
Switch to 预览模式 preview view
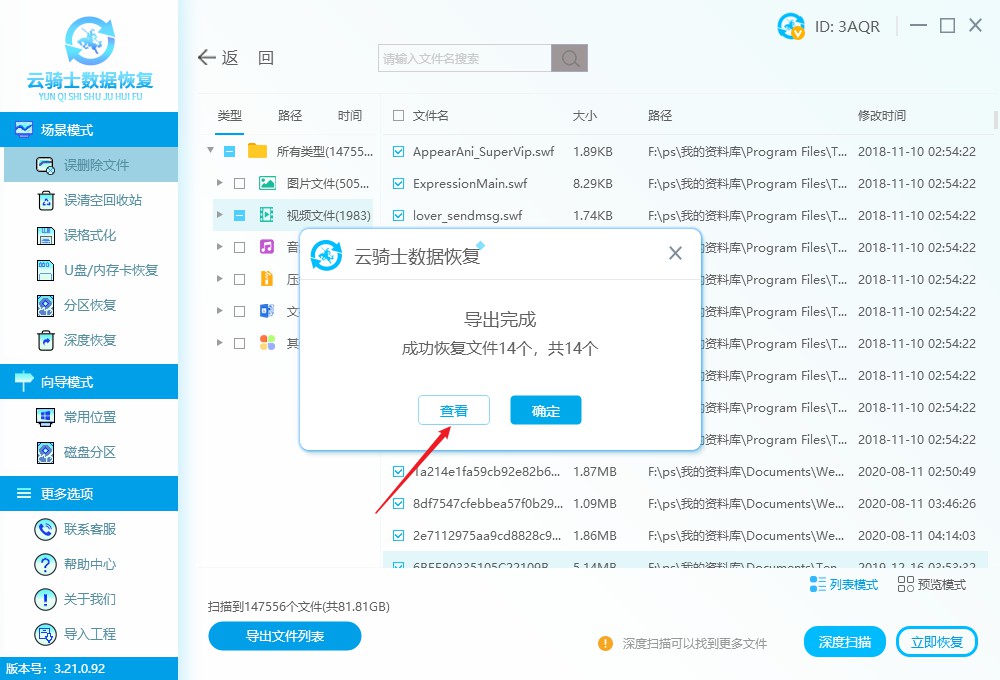coord(931,584)
